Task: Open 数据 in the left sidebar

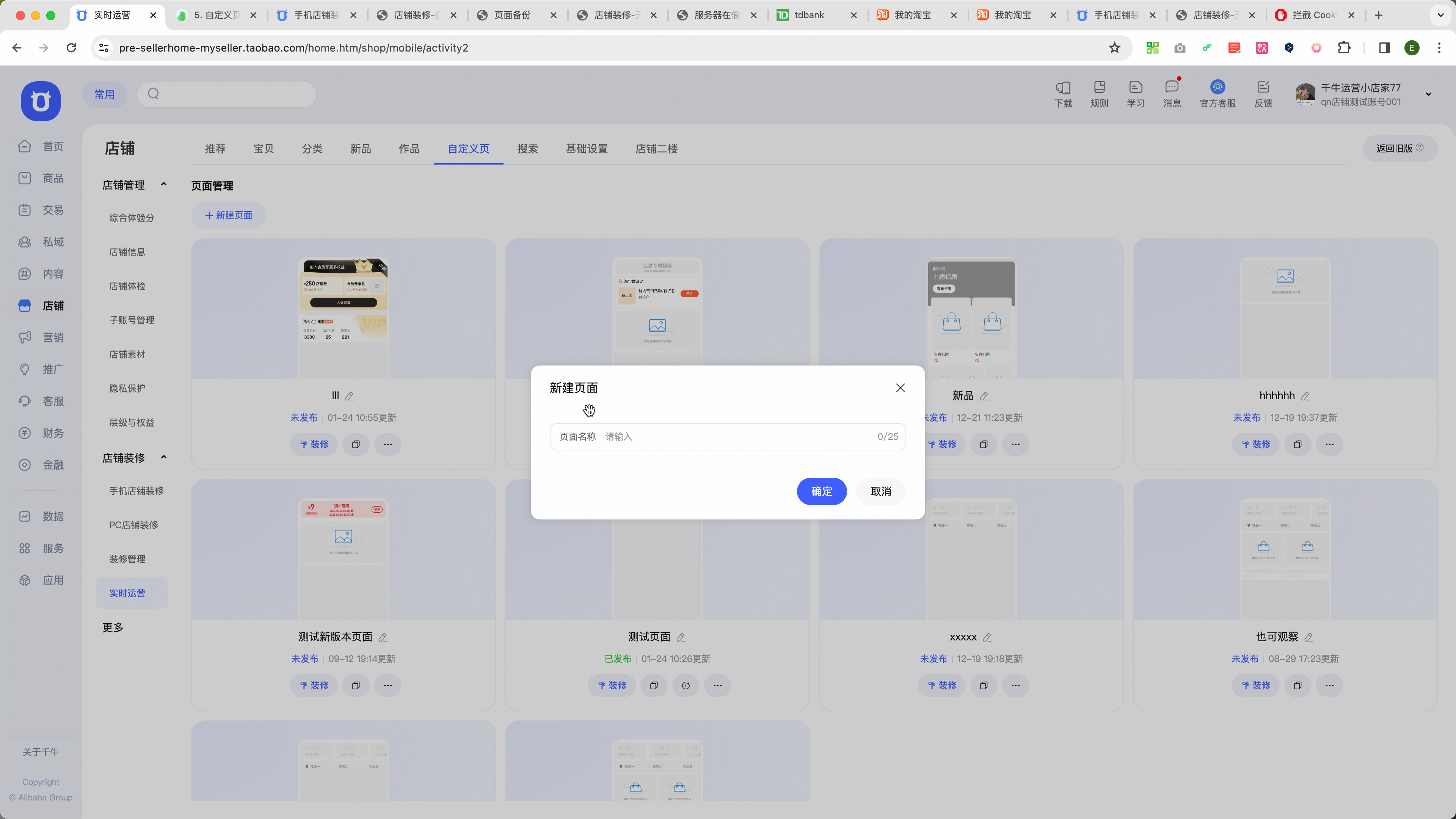Action: [41, 516]
